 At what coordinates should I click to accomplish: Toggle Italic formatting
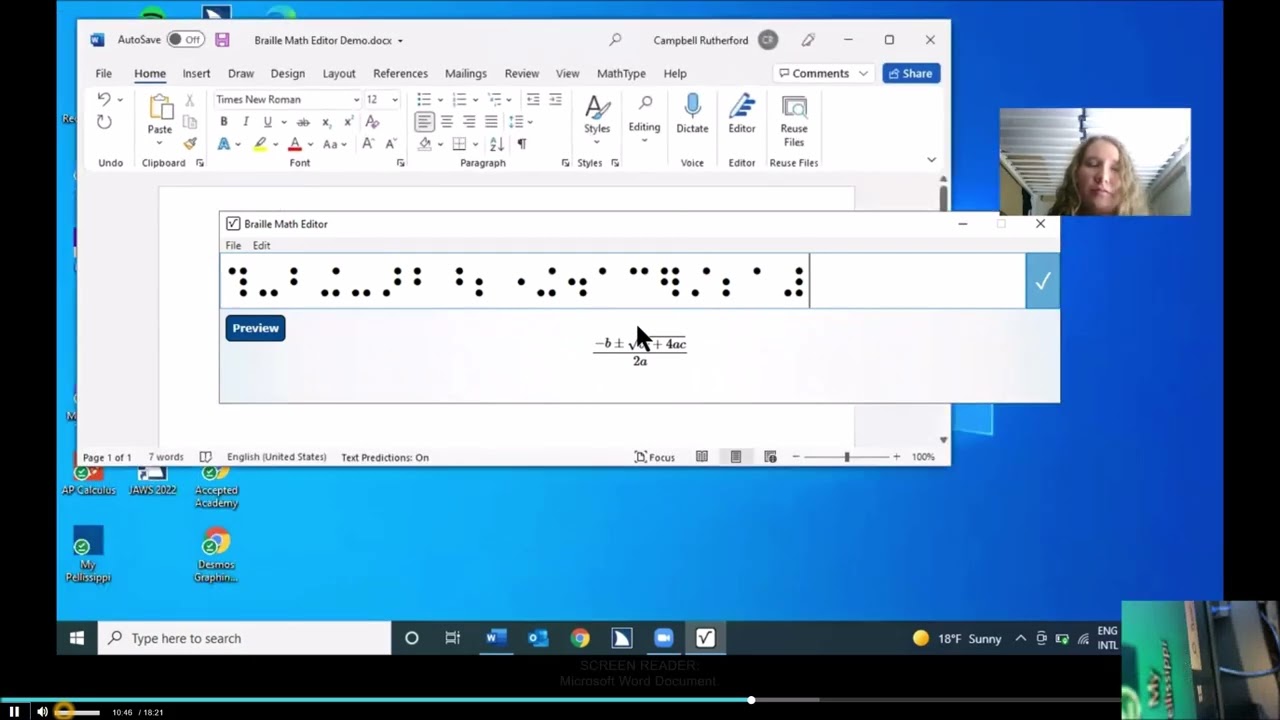[x=245, y=122]
